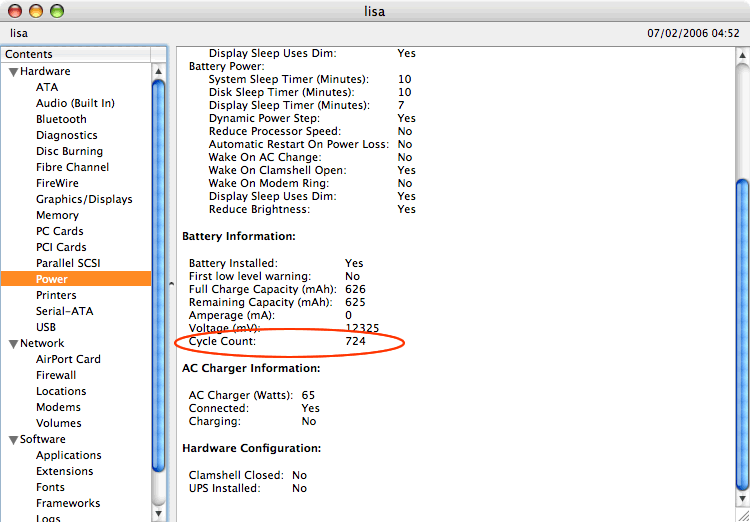This screenshot has height=522, width=750.
Task: Click Remaining Capacity value 625
Action: click(x=355, y=302)
